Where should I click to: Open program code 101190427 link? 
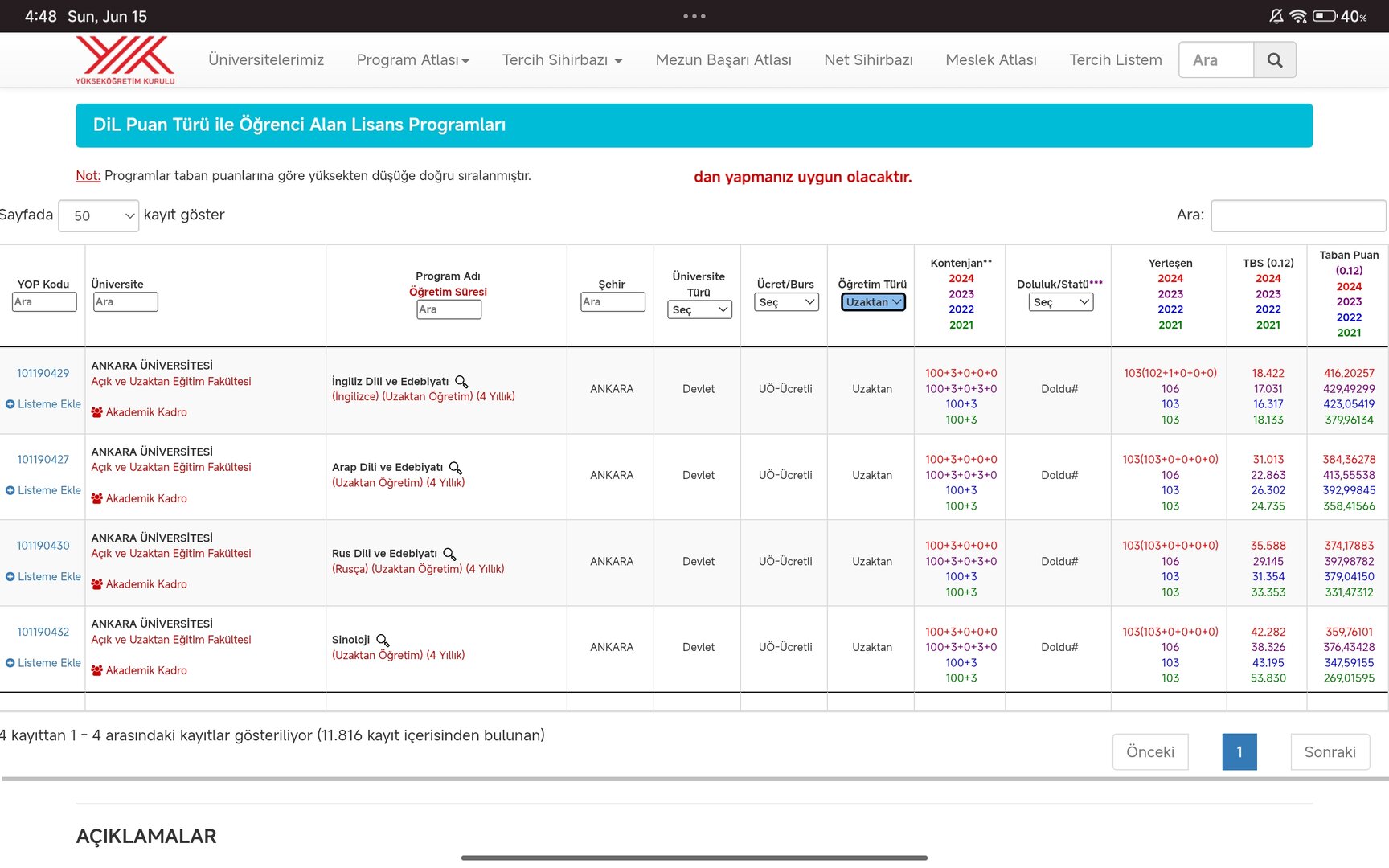point(43,459)
